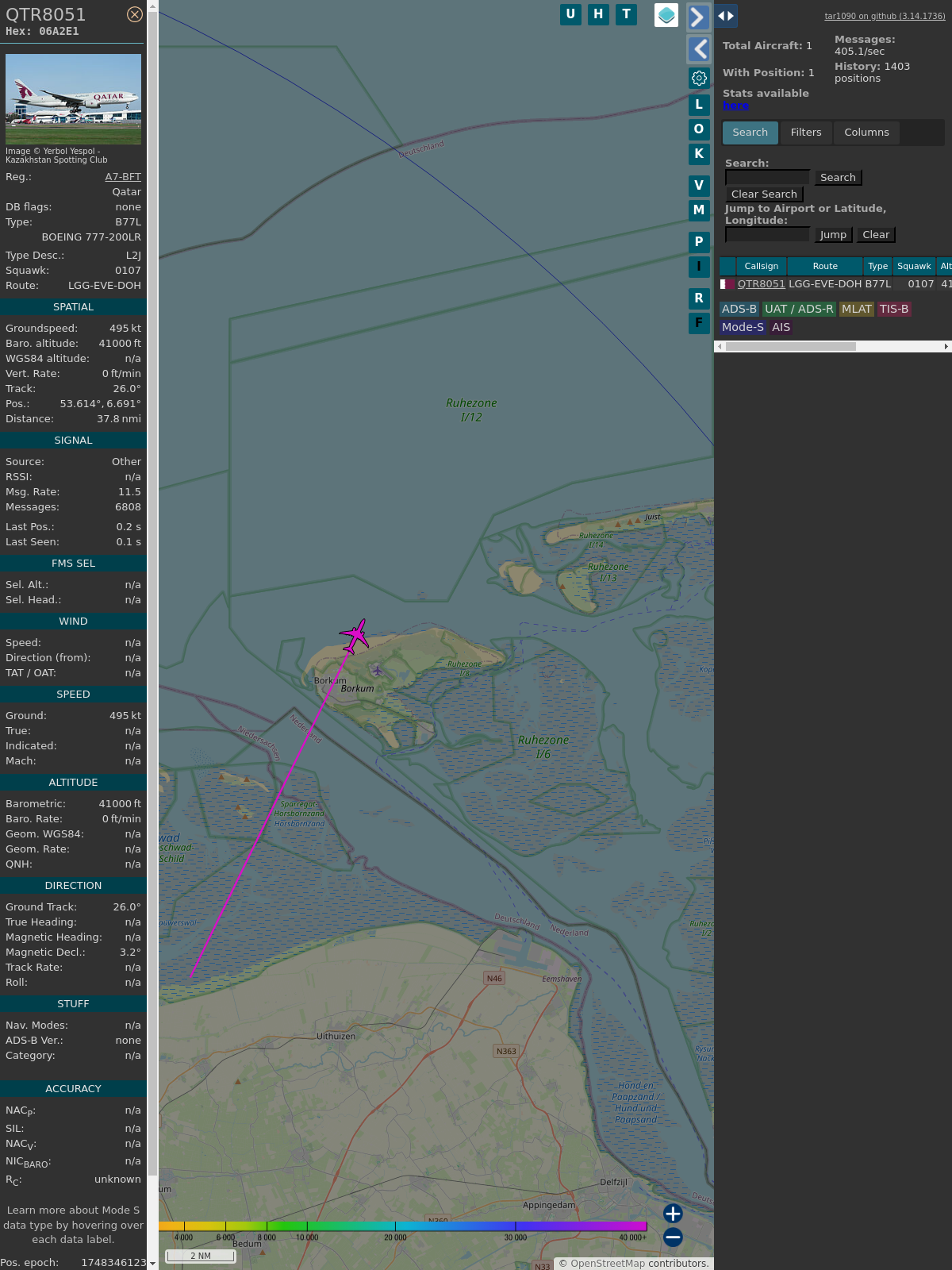952x1270 pixels.
Task: Open the OpenStreetMap attribution link
Action: click(x=608, y=1264)
